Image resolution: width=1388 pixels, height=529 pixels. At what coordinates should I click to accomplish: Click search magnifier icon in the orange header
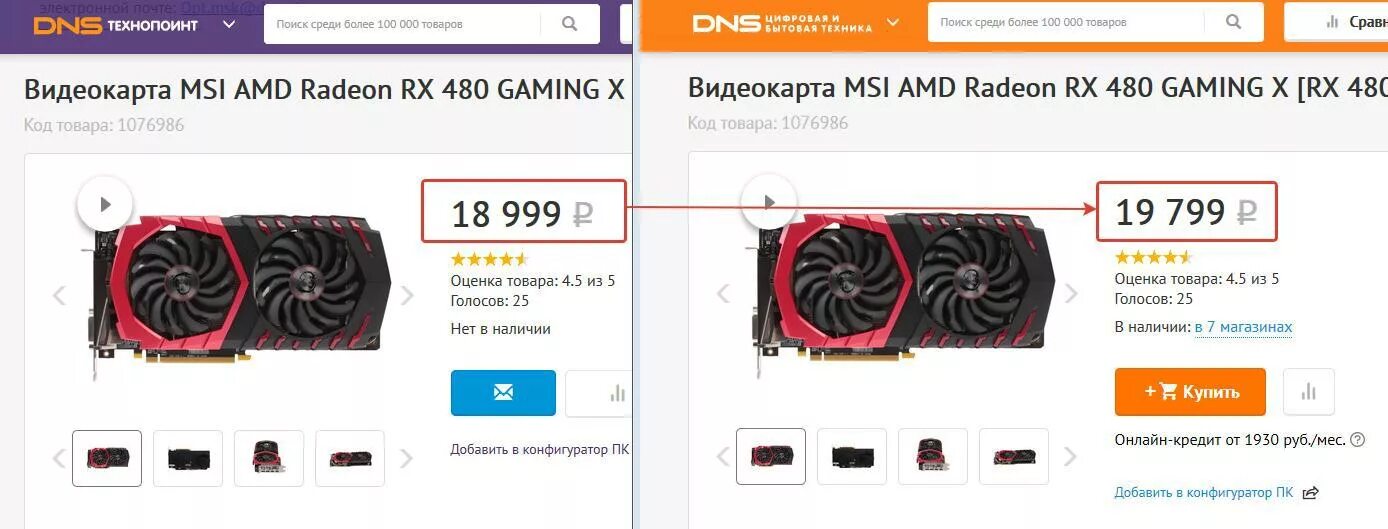[1234, 22]
